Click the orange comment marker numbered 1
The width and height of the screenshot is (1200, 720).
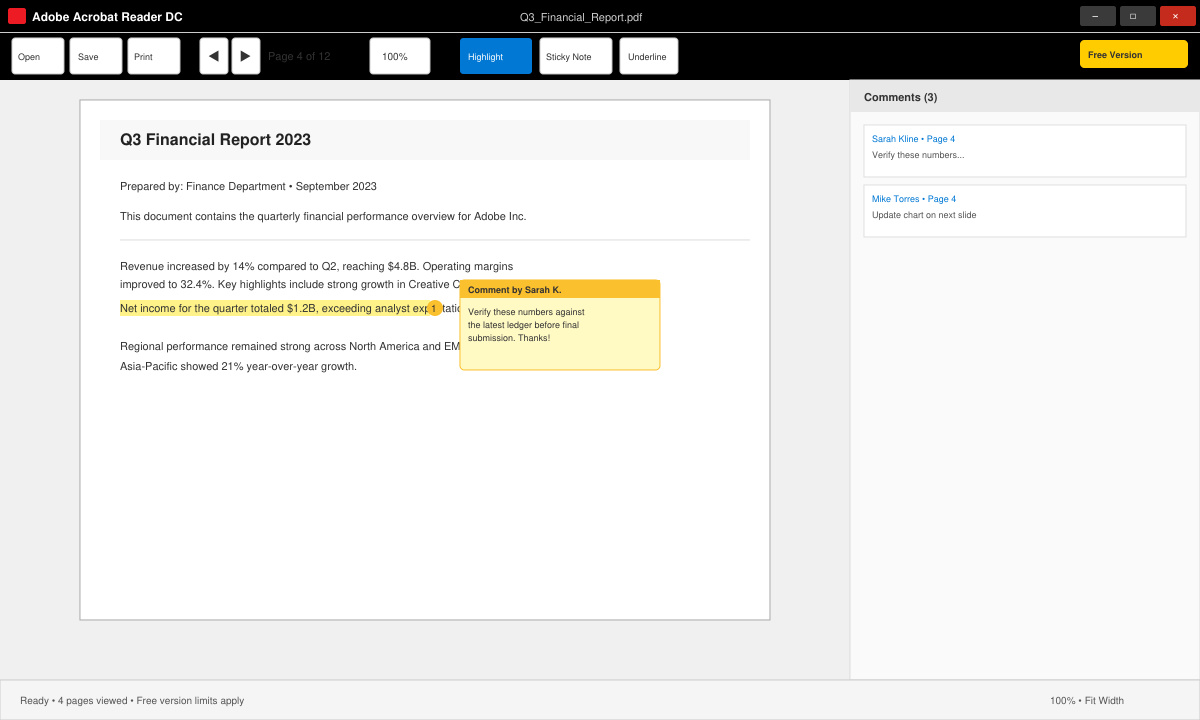[434, 308]
